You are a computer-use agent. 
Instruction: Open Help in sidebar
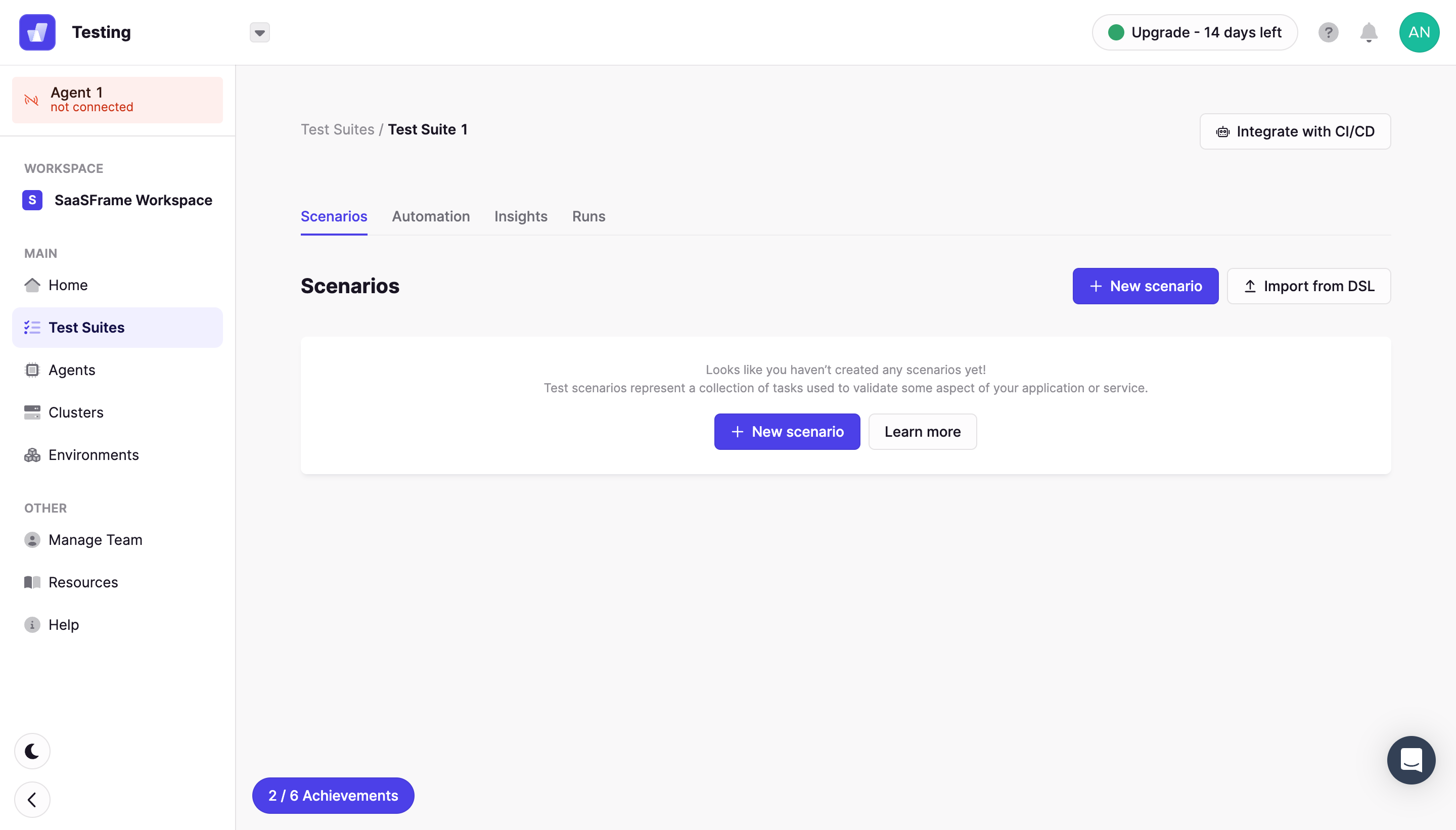pos(117,625)
